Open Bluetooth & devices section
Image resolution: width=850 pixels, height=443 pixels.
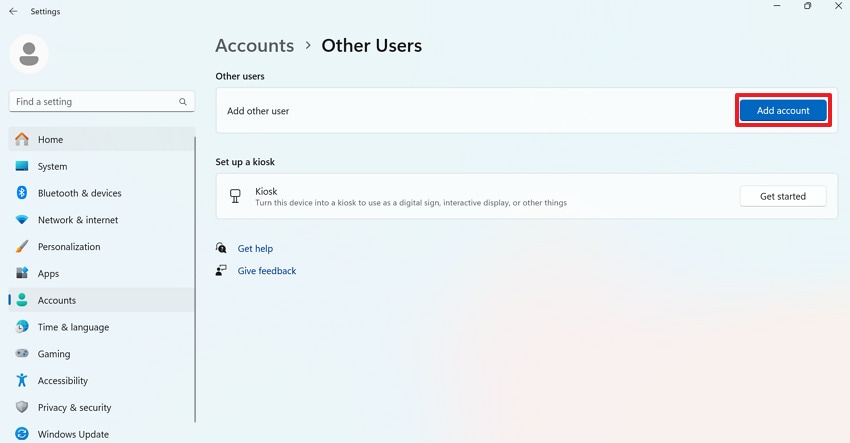(x=101, y=192)
